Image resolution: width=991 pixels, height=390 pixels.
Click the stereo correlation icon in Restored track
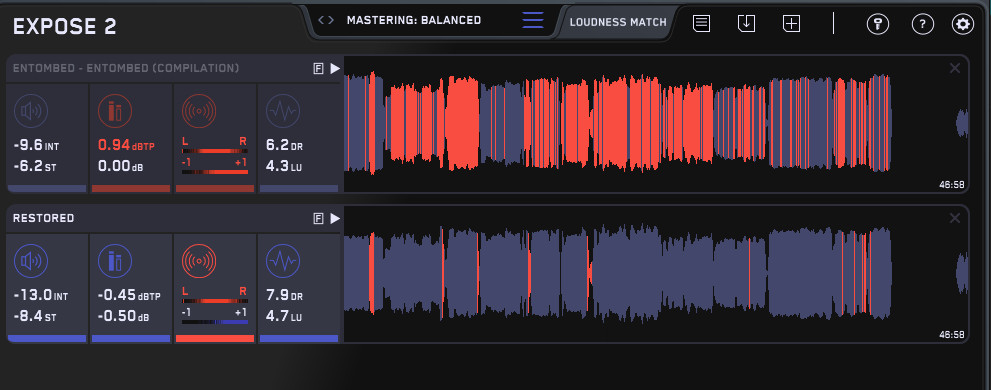(198, 261)
